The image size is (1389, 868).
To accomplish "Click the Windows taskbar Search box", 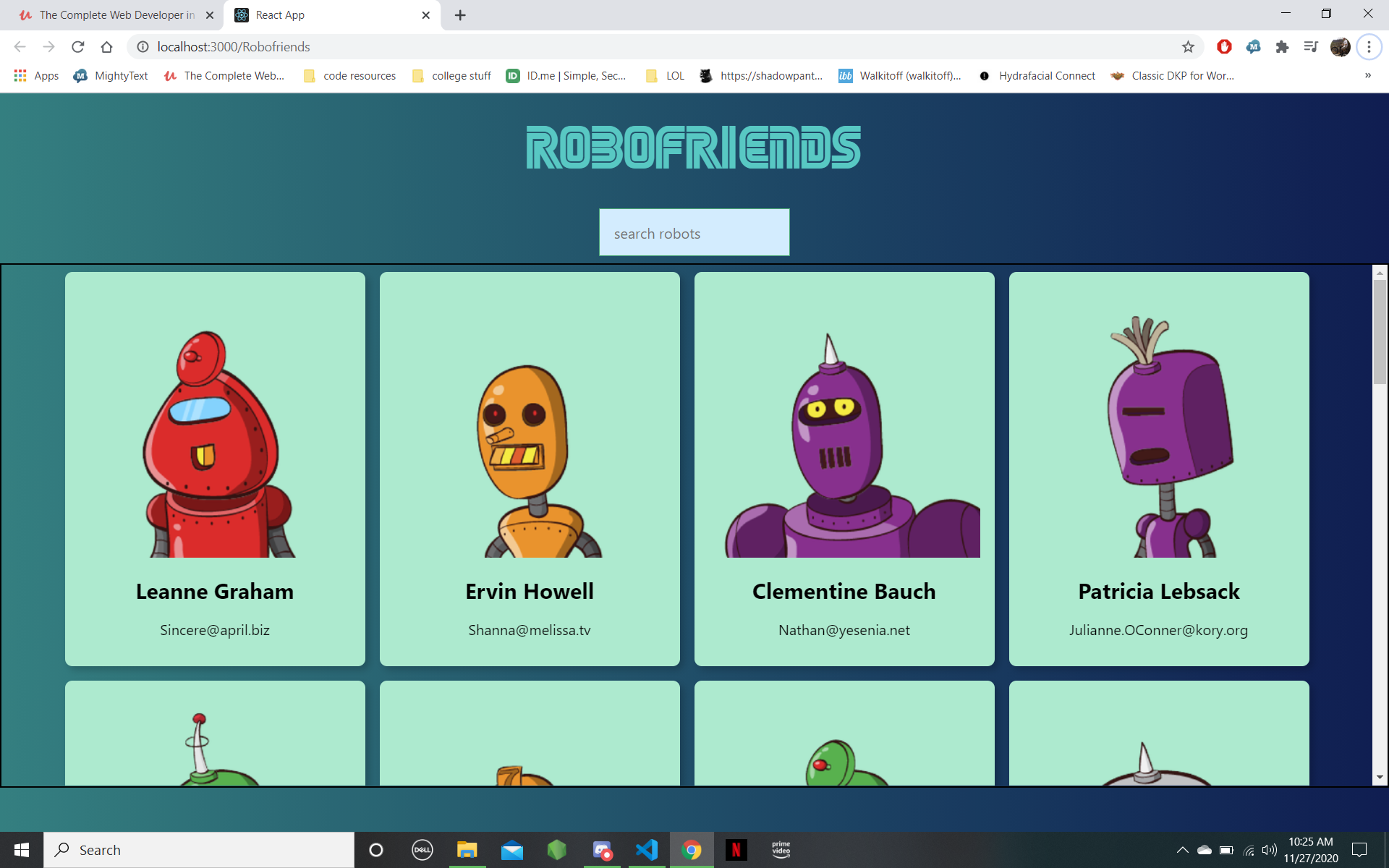I will click(x=199, y=850).
